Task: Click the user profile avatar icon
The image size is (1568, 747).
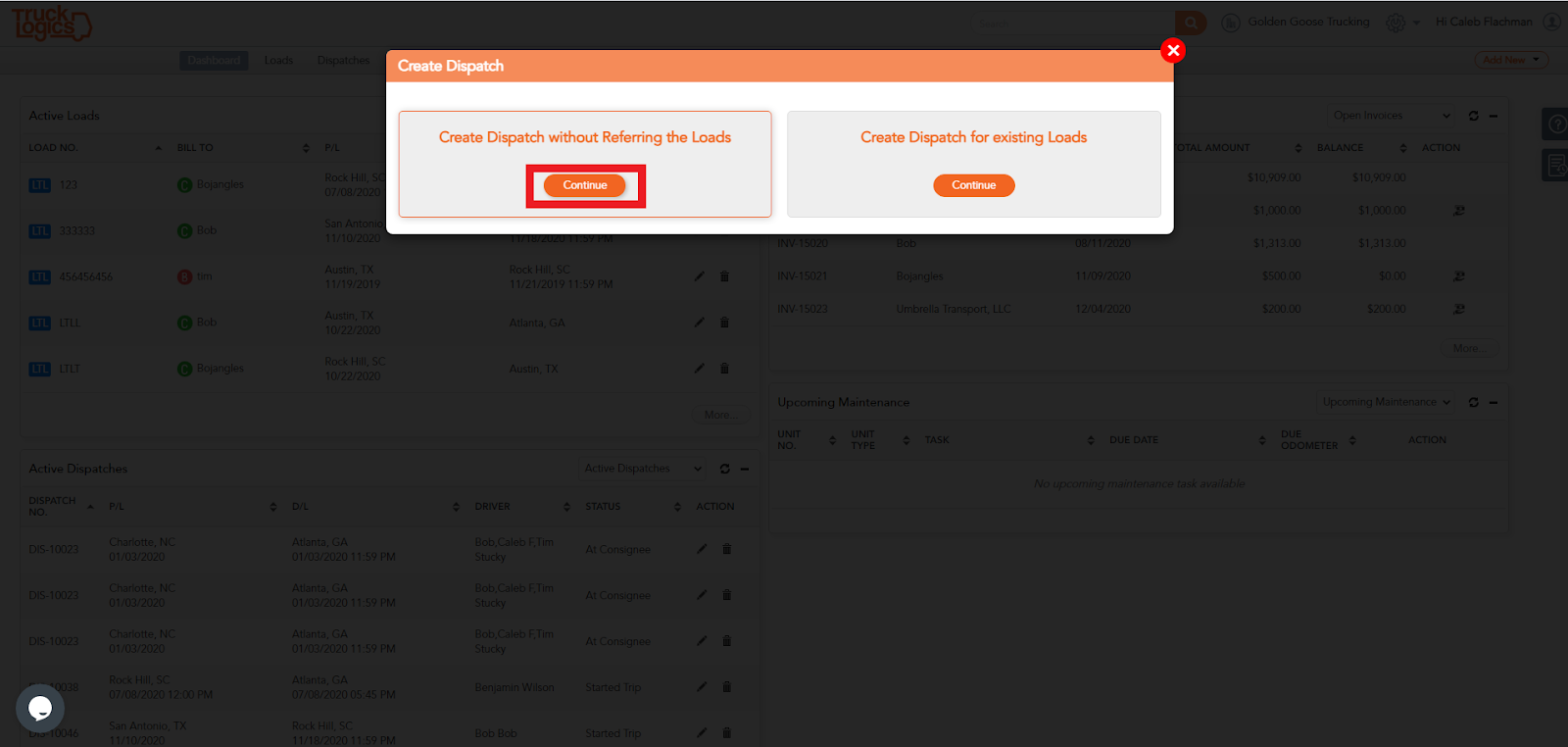Action: pos(1551,22)
